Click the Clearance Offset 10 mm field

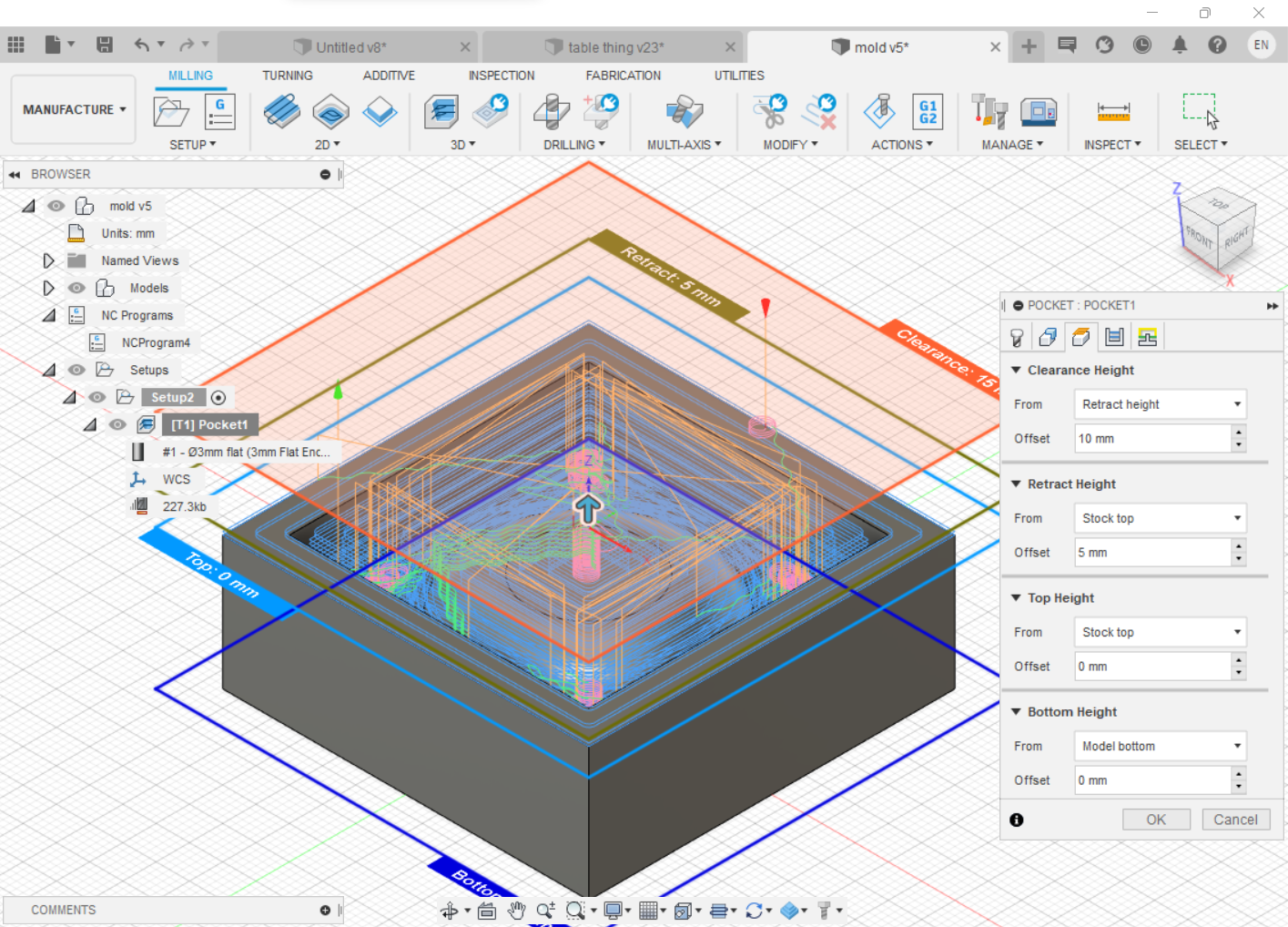(1153, 439)
